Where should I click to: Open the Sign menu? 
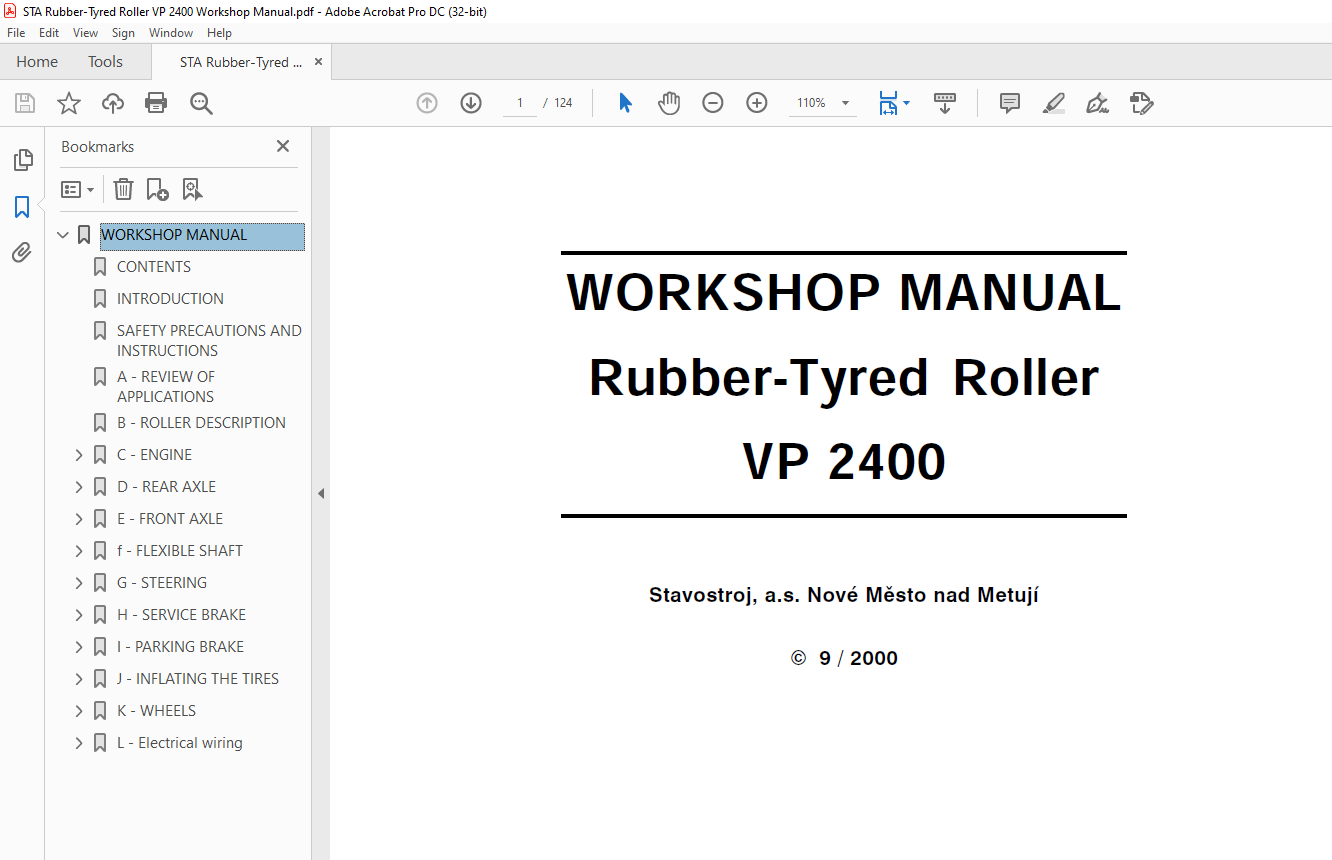124,33
